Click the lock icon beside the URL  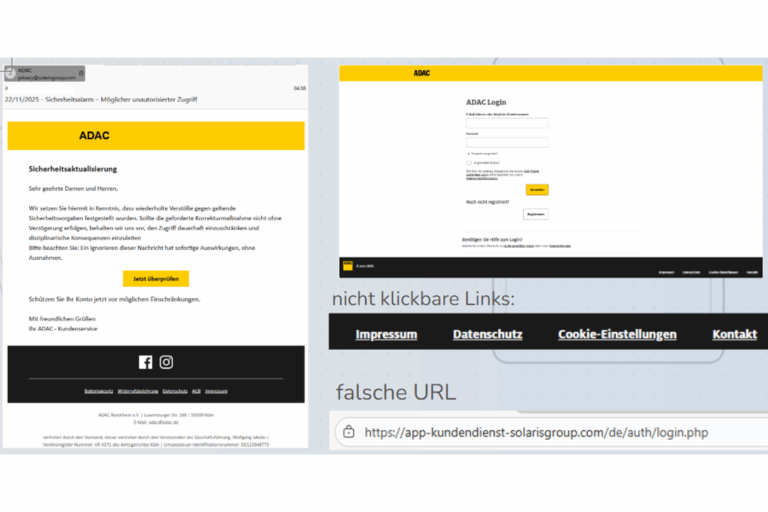coord(349,432)
